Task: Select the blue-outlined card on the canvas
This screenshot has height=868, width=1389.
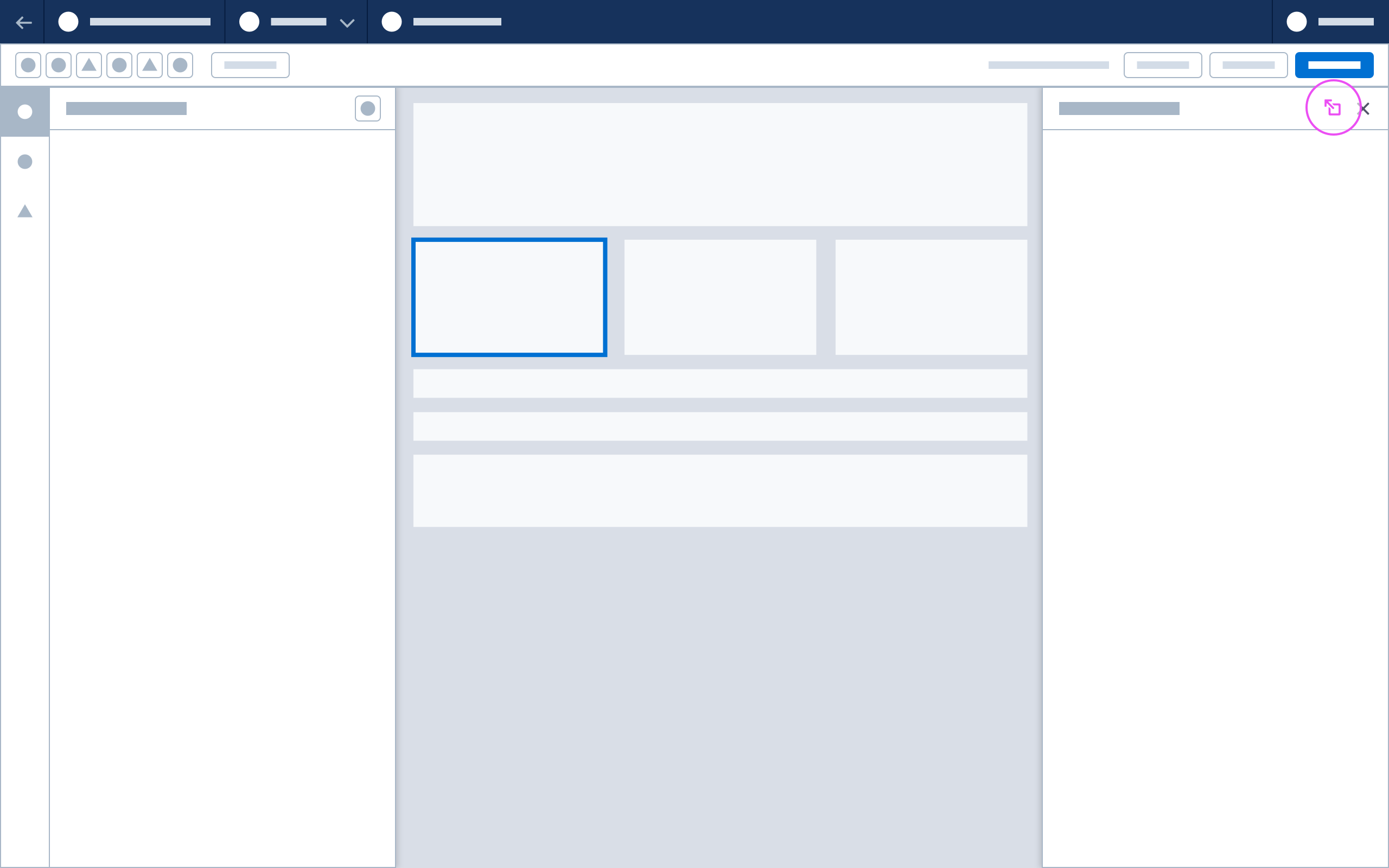Action: [509, 297]
